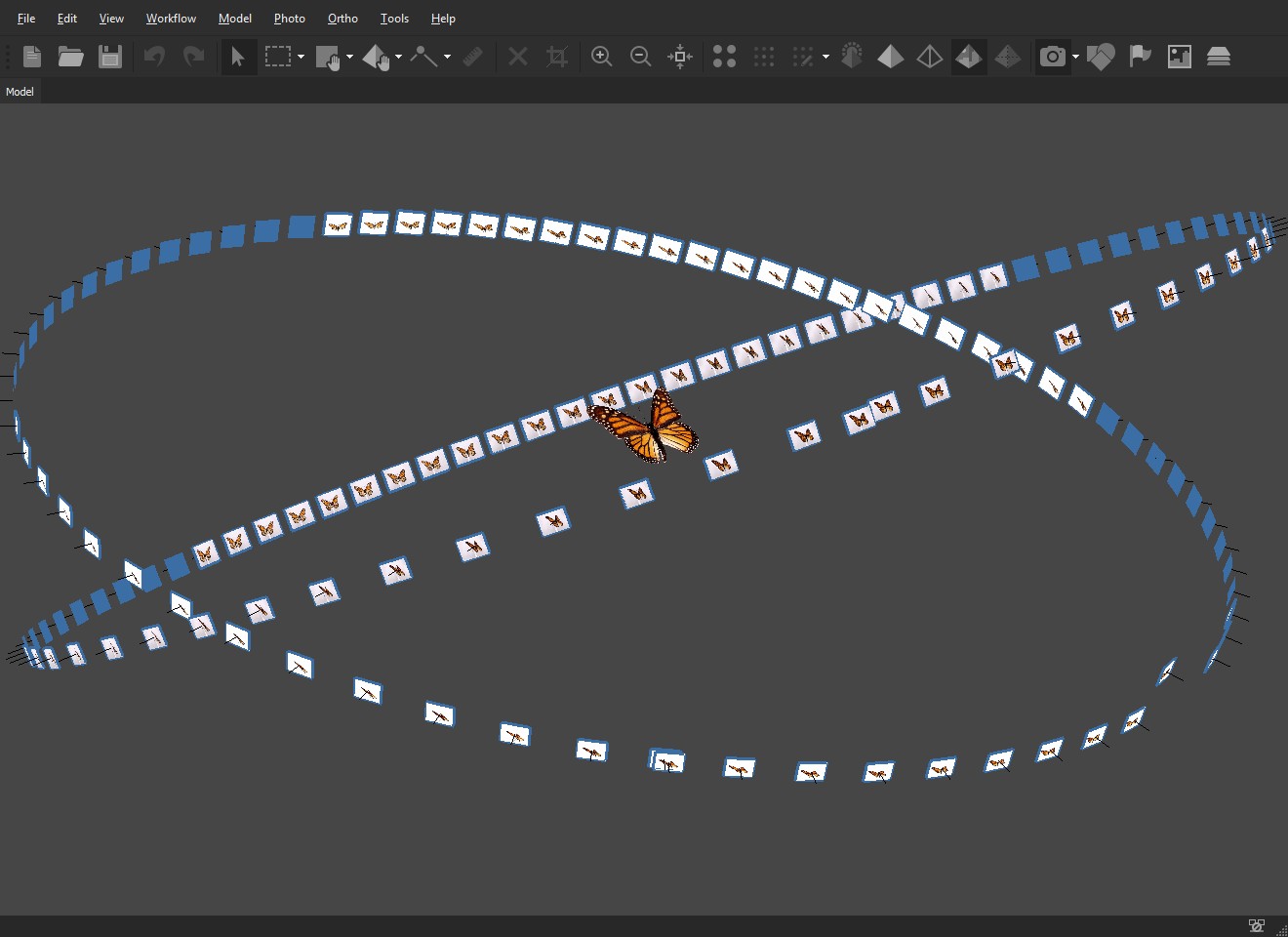Show the point cloud (four dots icon)

pyautogui.click(x=724, y=57)
